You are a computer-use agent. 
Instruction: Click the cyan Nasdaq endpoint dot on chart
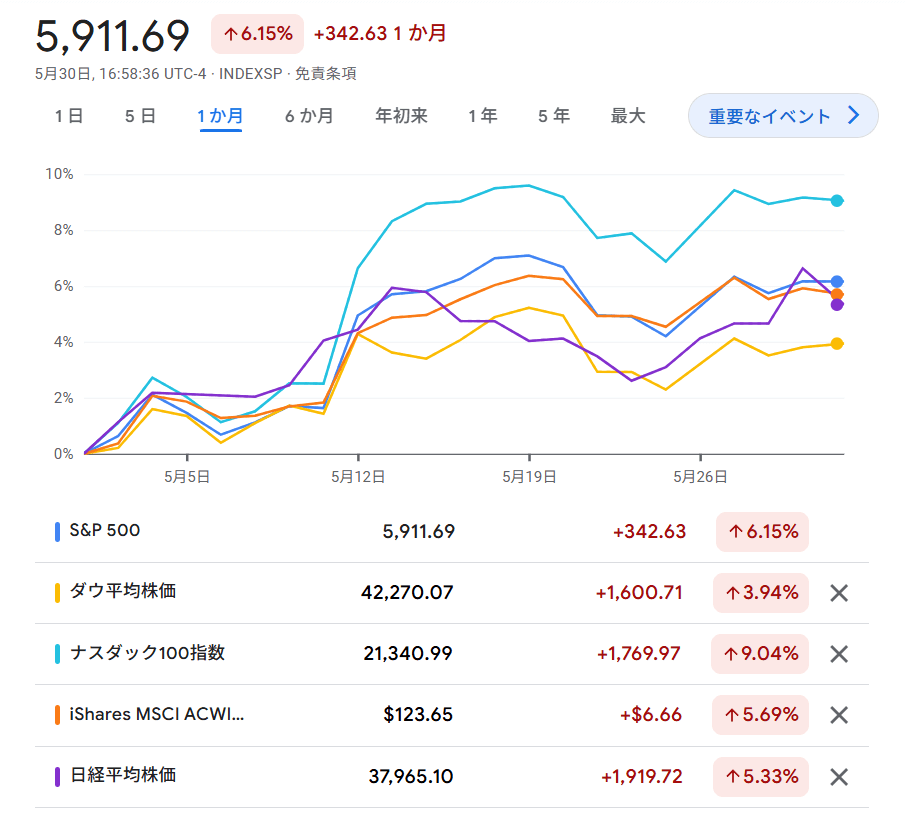(x=837, y=201)
